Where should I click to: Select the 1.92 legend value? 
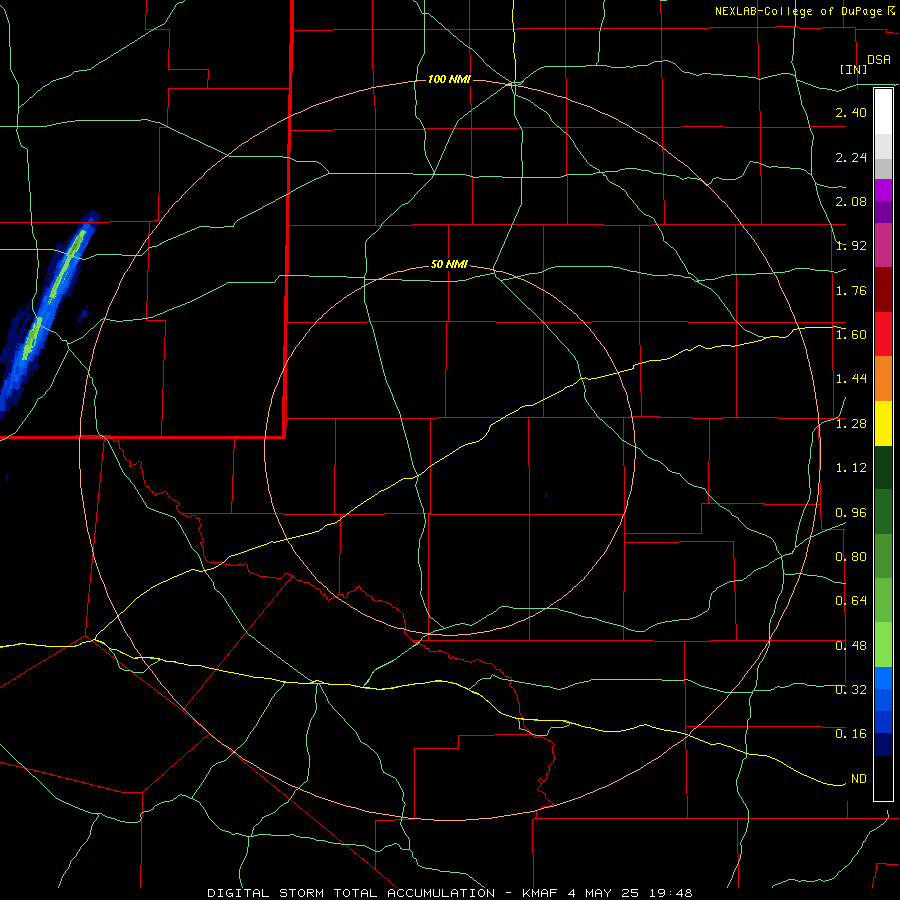851,246
